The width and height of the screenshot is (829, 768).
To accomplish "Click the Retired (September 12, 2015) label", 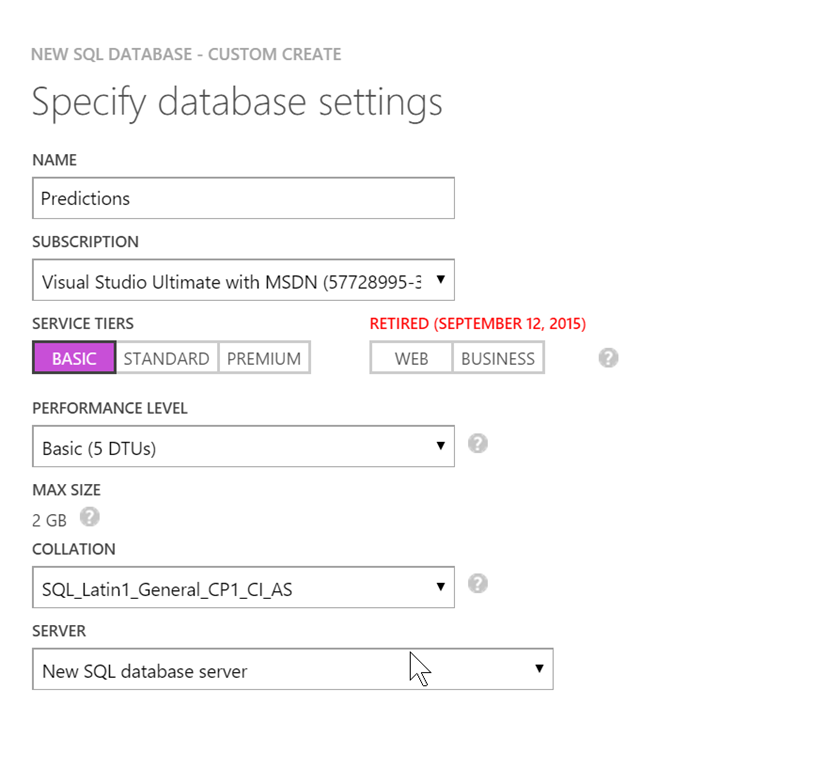I will (478, 324).
